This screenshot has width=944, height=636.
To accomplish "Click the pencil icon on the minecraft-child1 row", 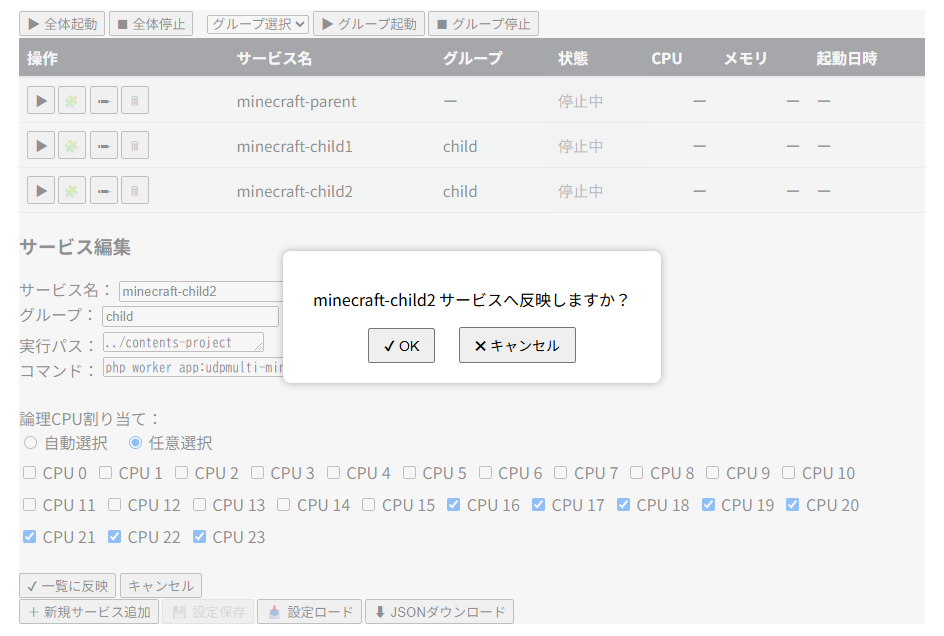I will (x=103, y=145).
